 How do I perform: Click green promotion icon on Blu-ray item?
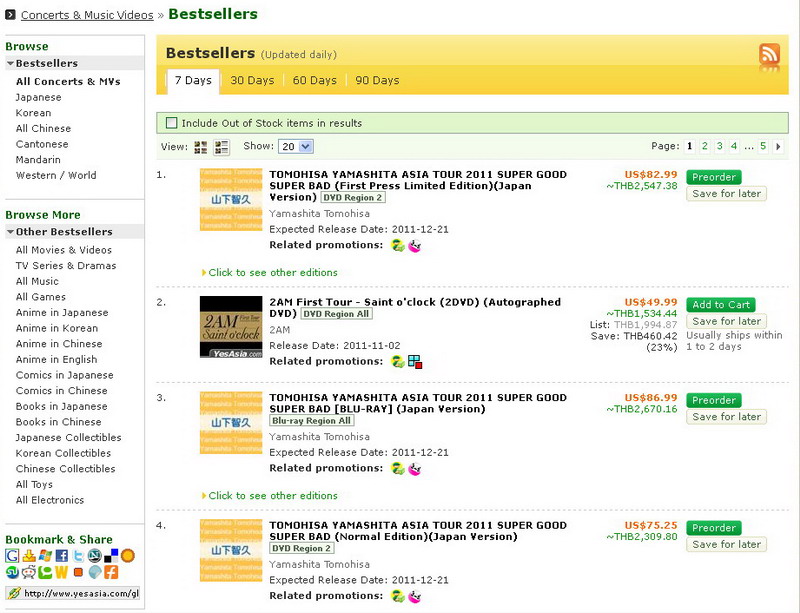point(398,468)
